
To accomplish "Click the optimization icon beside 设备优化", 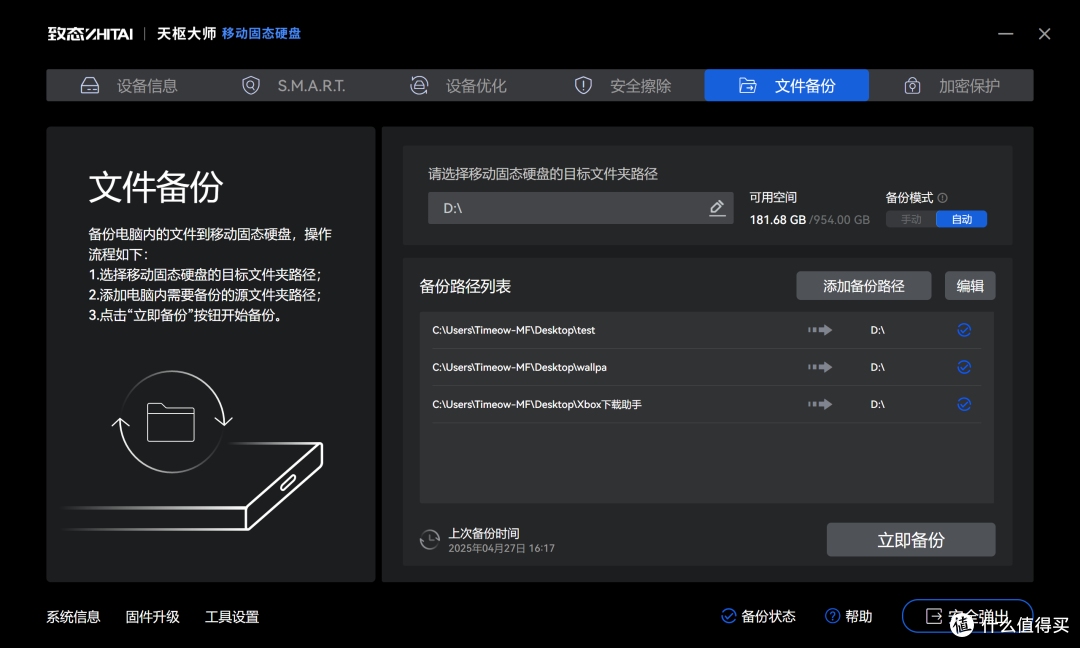I will [419, 85].
